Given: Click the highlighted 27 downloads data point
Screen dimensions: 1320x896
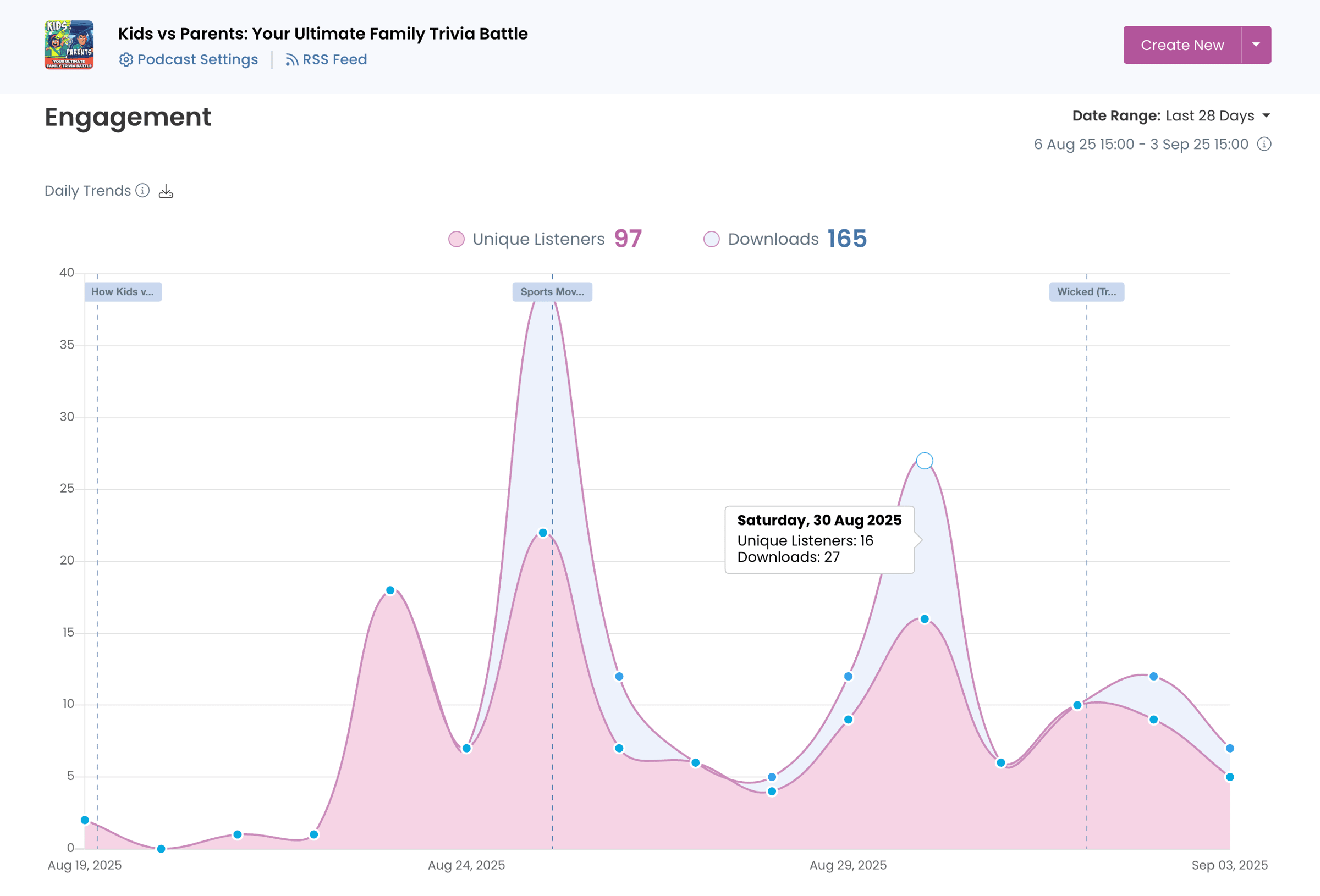Looking at the screenshot, I should pos(924,461).
